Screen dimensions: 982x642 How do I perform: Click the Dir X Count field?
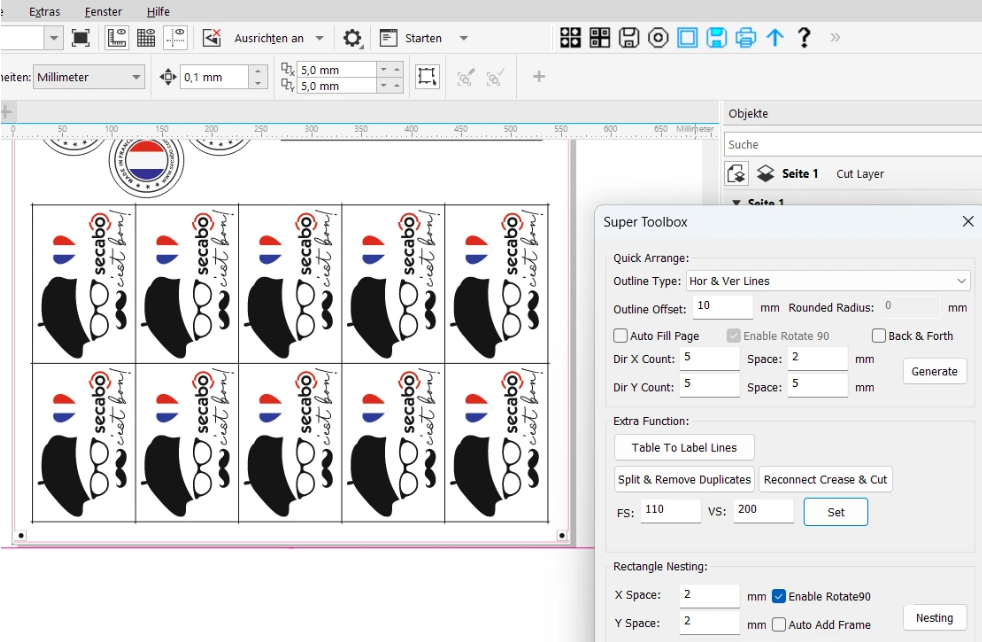click(x=710, y=358)
